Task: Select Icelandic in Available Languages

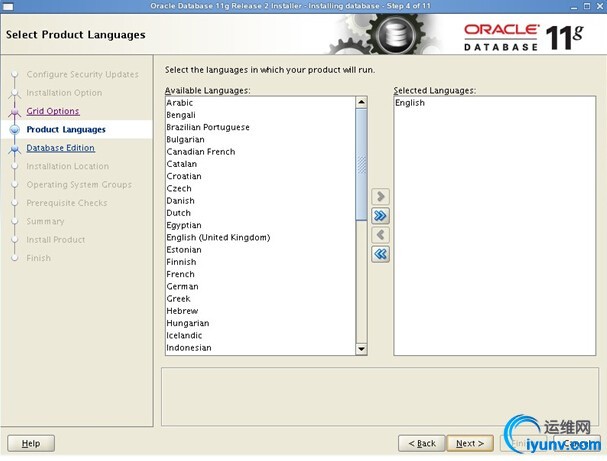Action: [x=260, y=336]
